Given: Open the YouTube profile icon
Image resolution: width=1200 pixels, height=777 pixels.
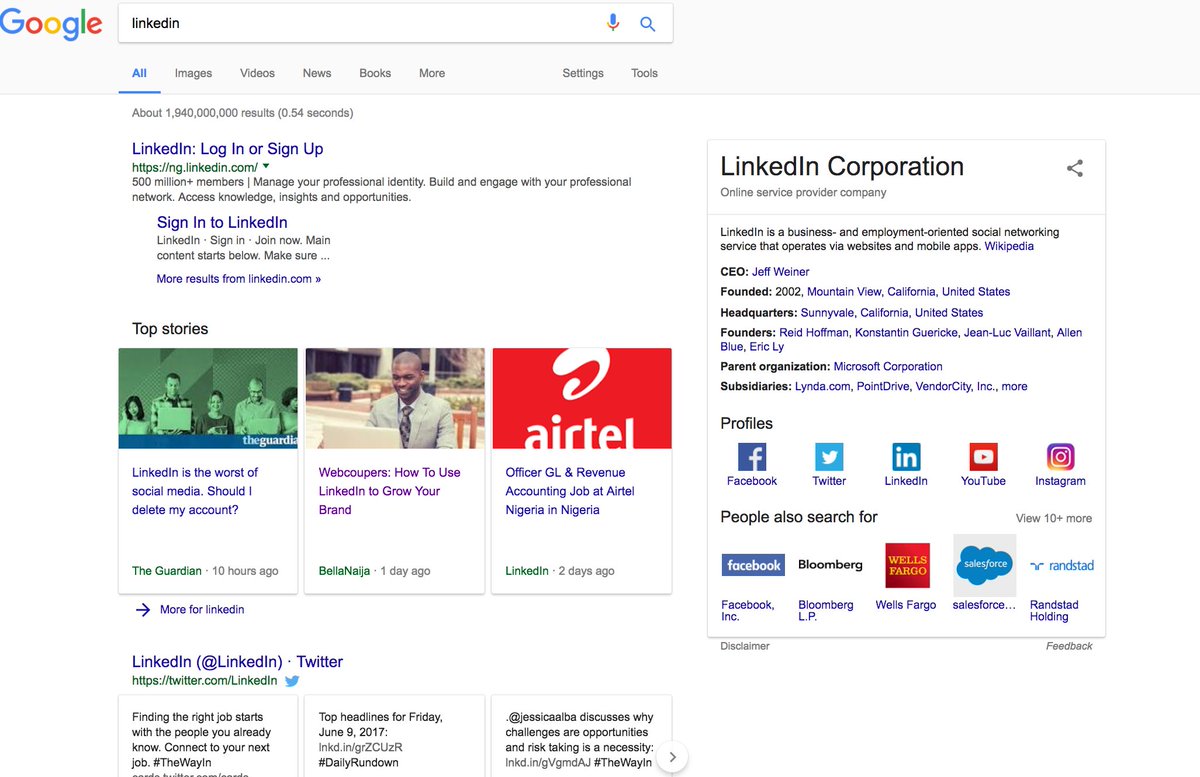Looking at the screenshot, I should [x=983, y=457].
